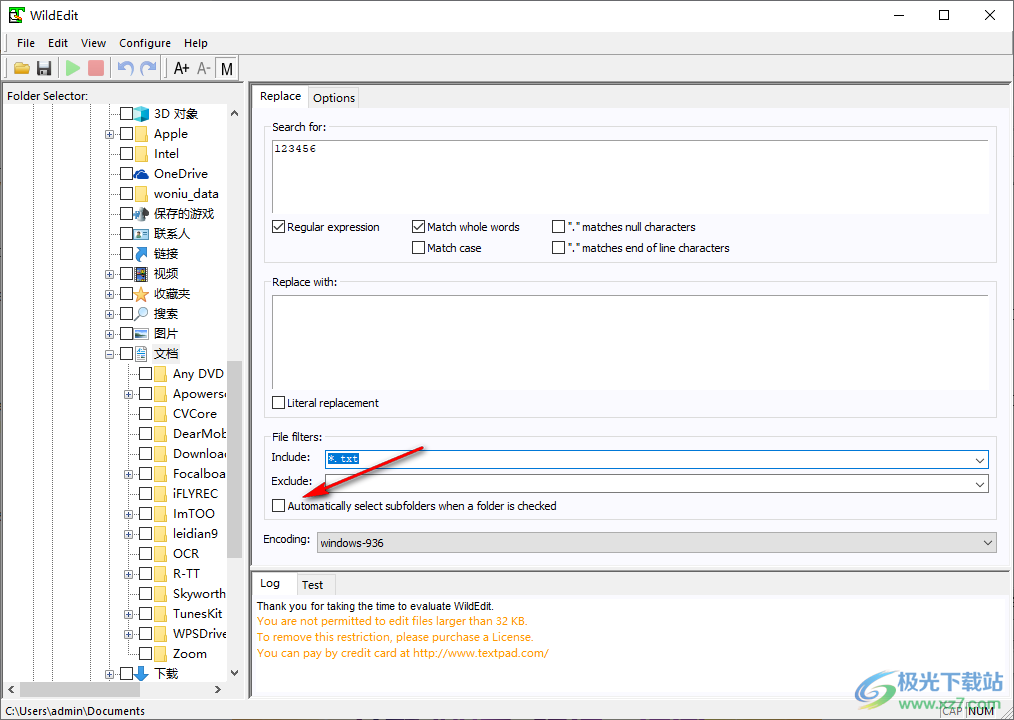Click the 保存的游戏 folder icon
Viewport: 1014px width, 720px height.
tap(142, 214)
